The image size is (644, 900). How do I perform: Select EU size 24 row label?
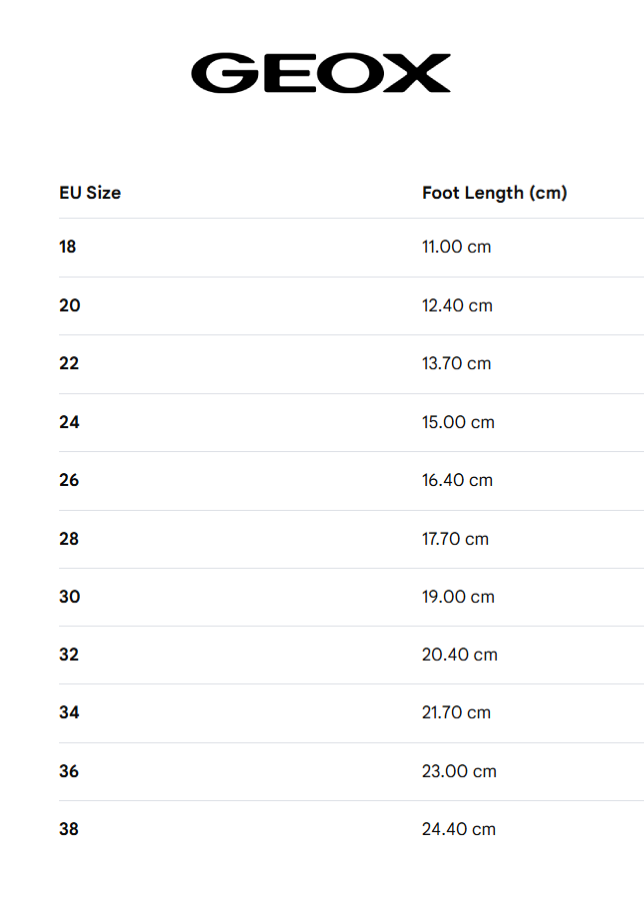[69, 422]
